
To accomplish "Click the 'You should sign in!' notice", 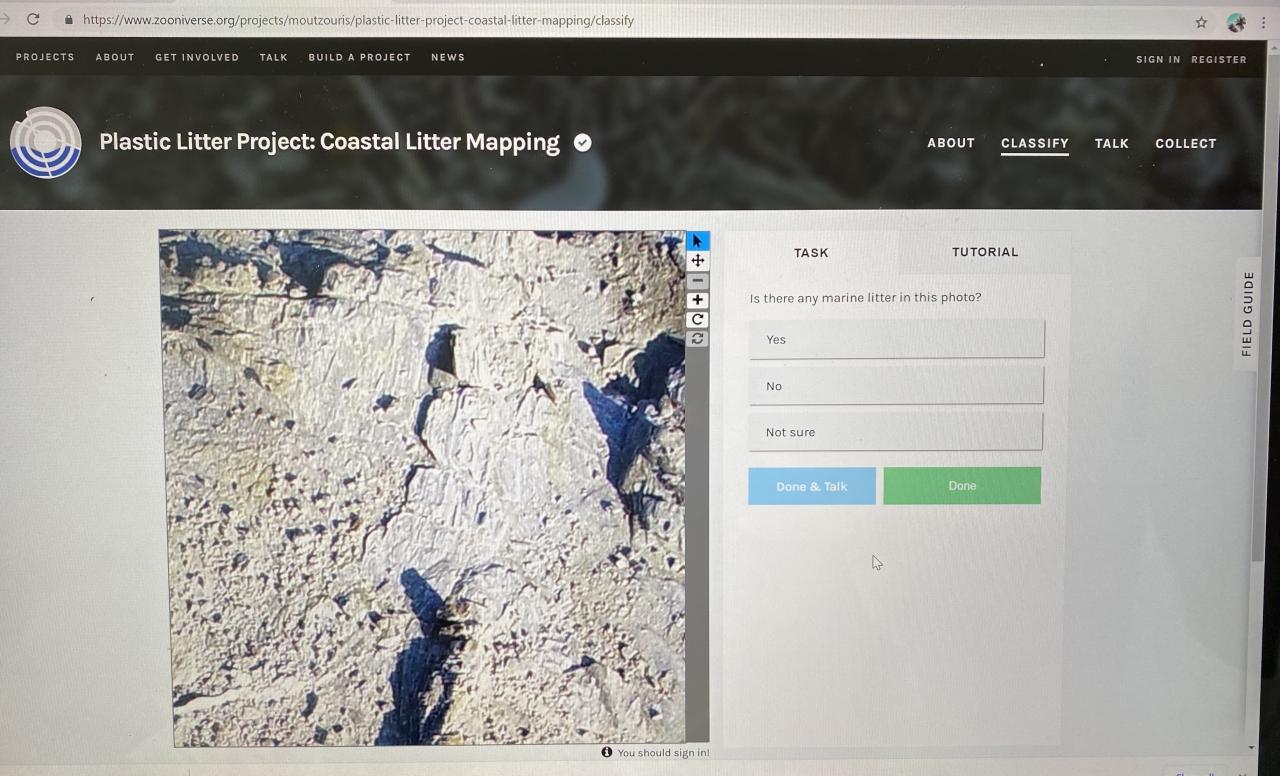I will 664,752.
